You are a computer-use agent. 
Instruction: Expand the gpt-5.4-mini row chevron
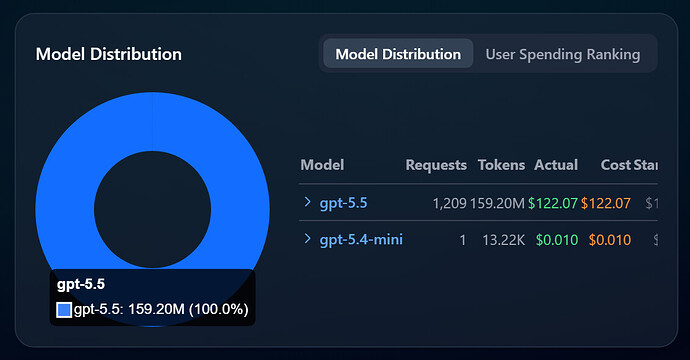pos(307,239)
